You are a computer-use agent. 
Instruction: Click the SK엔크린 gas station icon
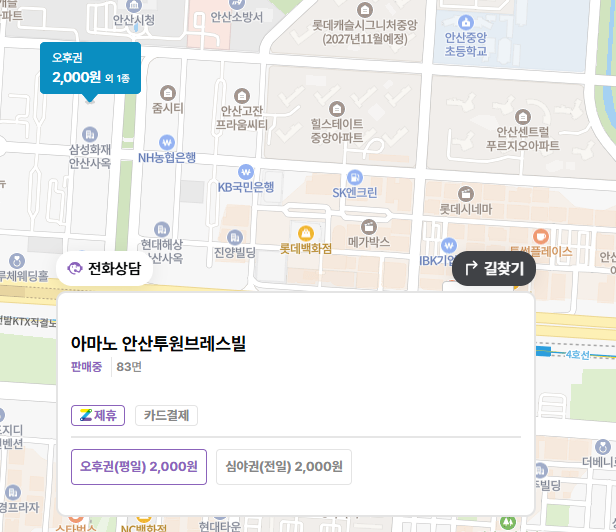[355, 177]
